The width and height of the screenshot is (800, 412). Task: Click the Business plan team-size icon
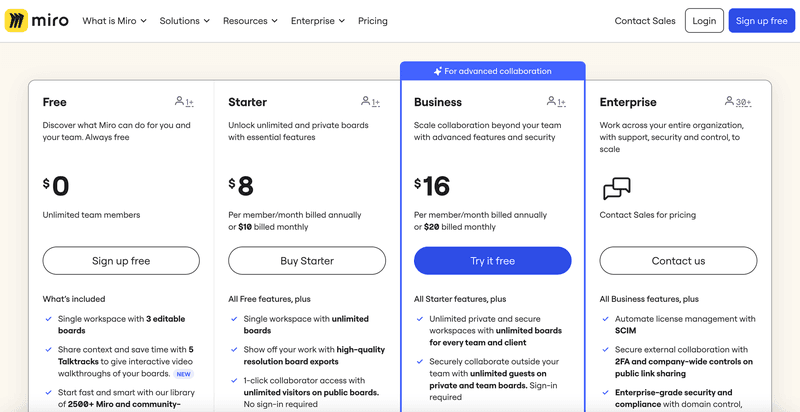(x=556, y=102)
